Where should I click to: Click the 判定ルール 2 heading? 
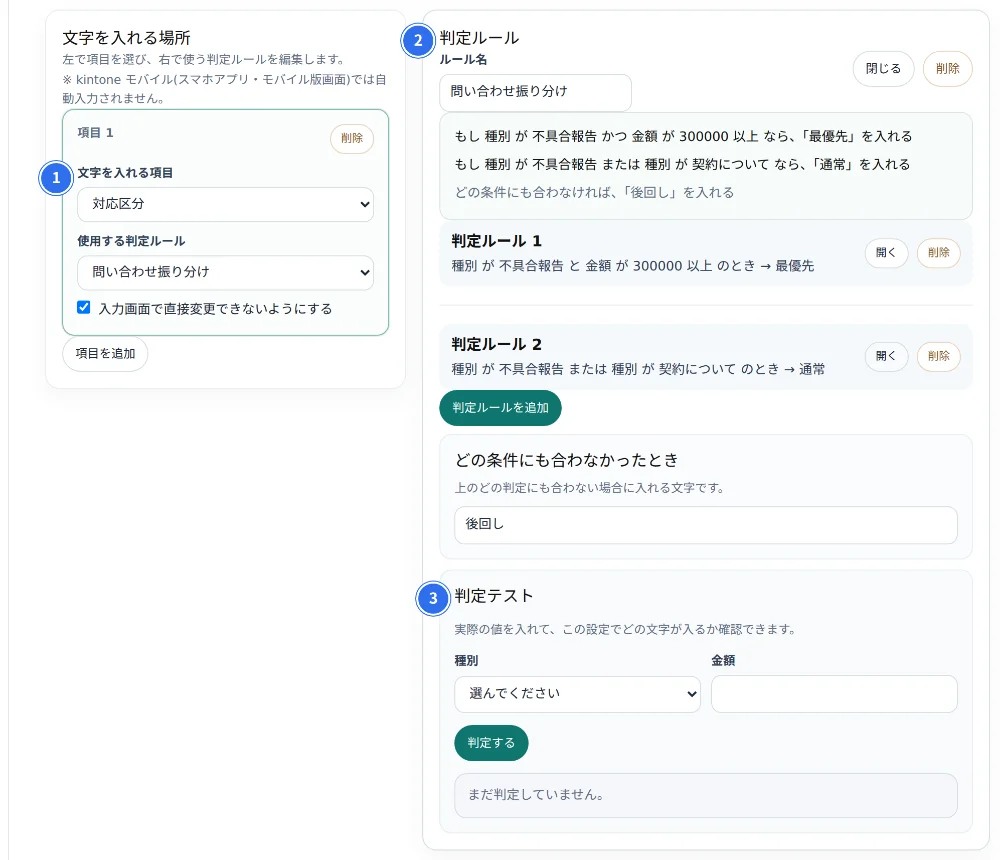coord(496,345)
